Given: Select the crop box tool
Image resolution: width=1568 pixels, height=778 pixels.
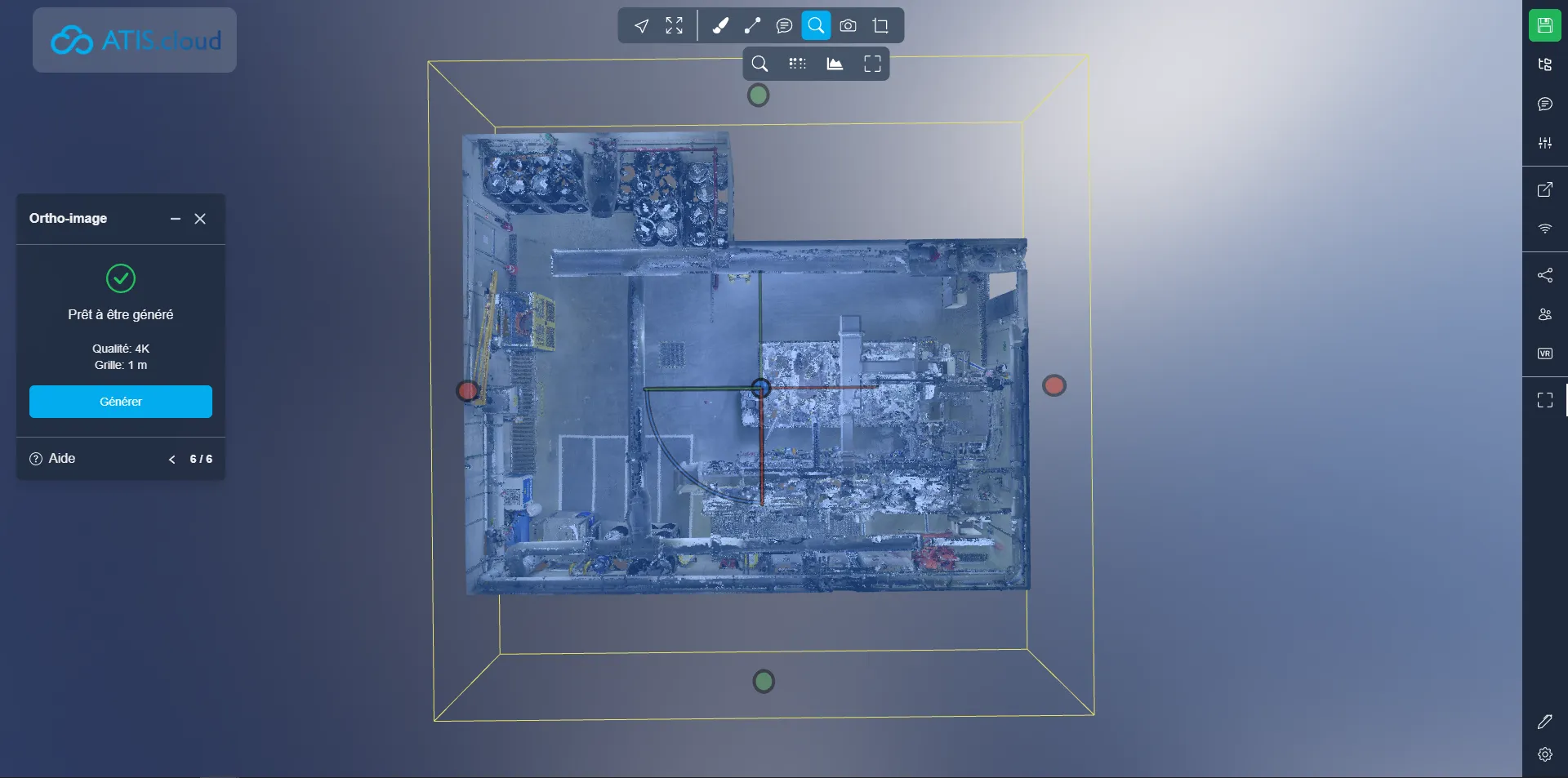Looking at the screenshot, I should click(x=880, y=26).
